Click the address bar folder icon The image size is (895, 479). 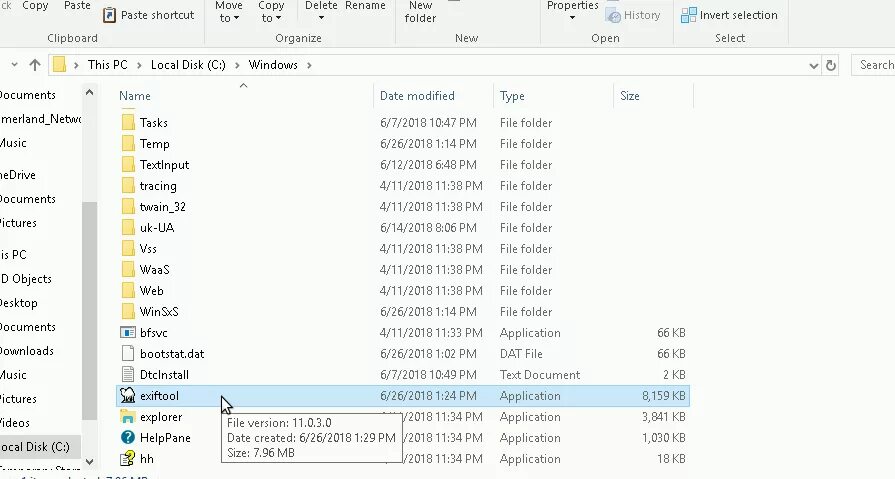coord(59,65)
